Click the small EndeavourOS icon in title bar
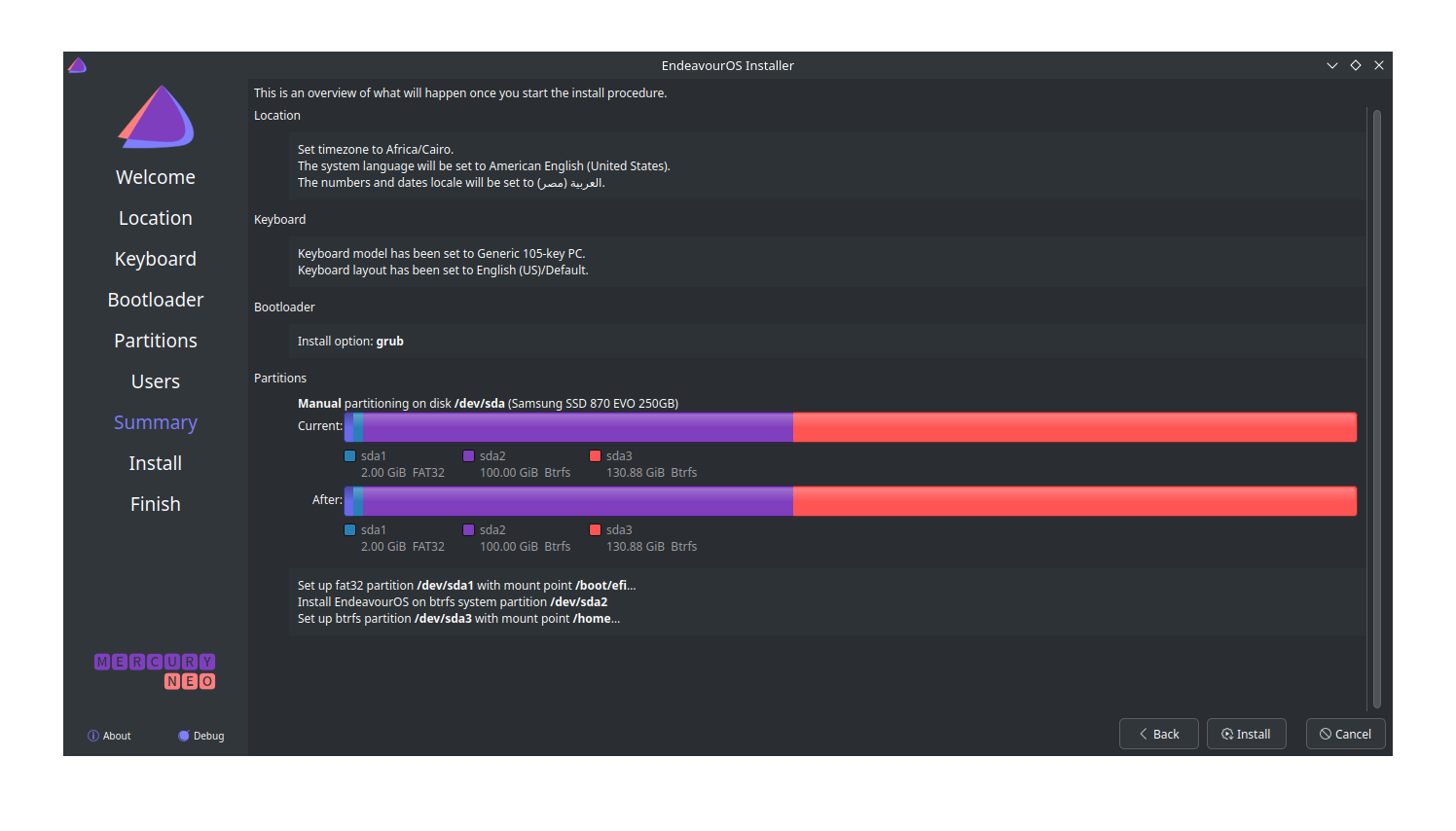Screen dimensions: 1456x831 78,65
